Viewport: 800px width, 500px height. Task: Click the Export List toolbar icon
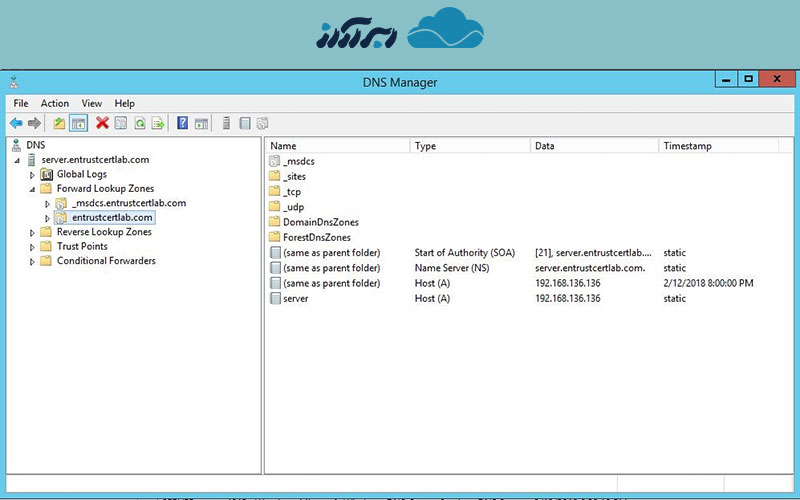(x=157, y=123)
